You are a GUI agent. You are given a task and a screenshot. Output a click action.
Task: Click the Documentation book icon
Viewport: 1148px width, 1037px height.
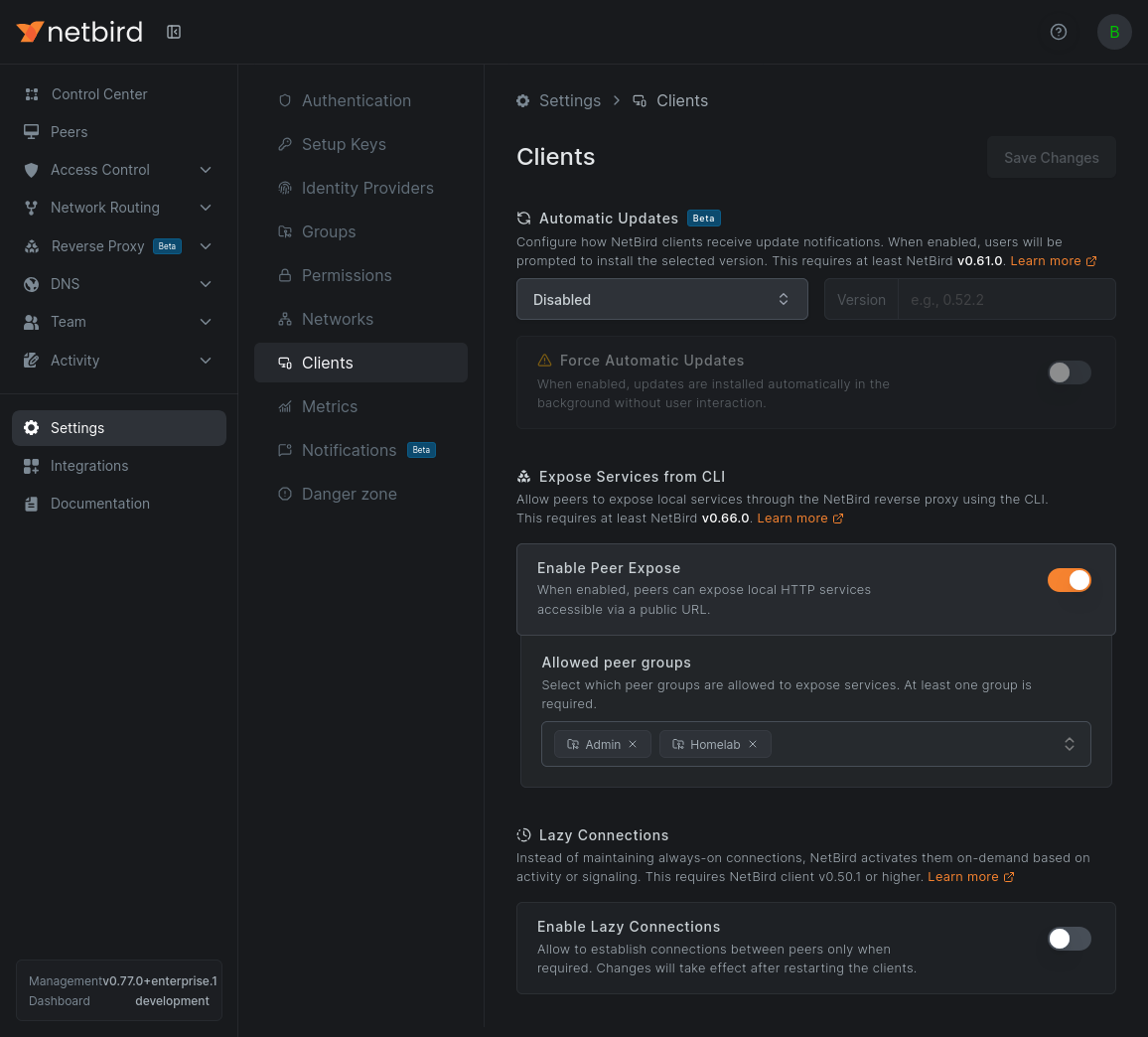[31, 504]
